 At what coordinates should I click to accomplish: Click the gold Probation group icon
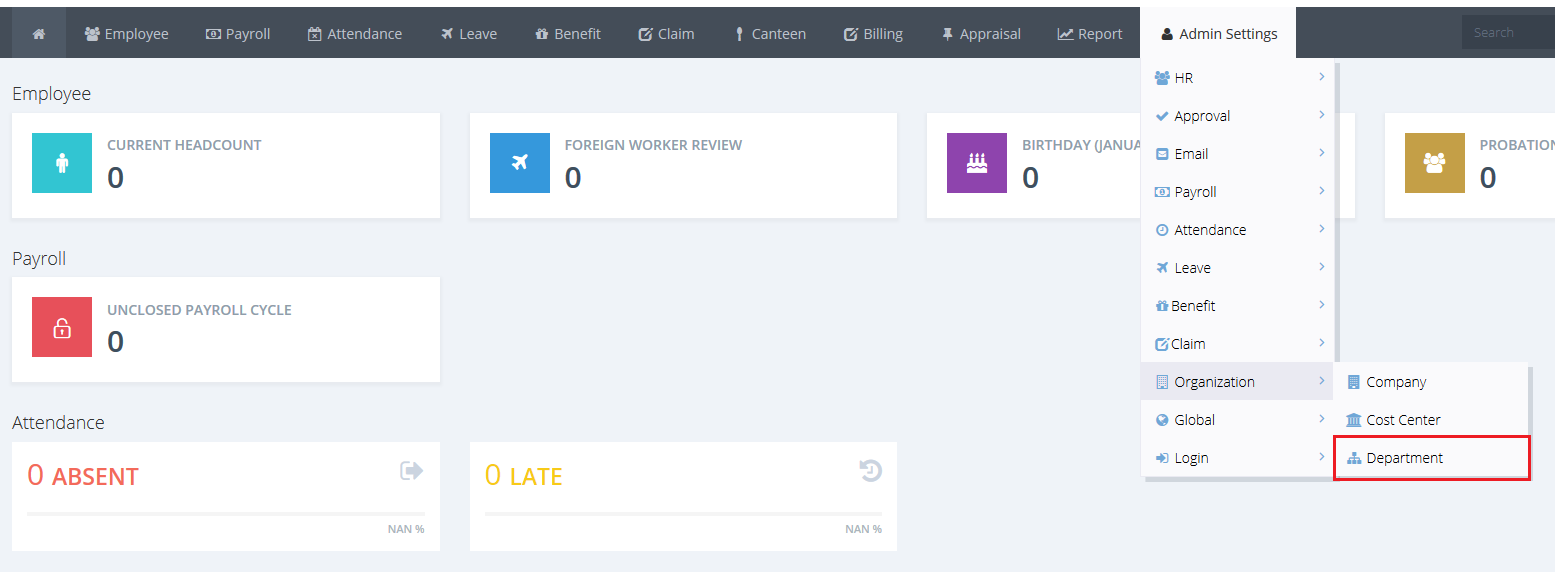[1434, 163]
